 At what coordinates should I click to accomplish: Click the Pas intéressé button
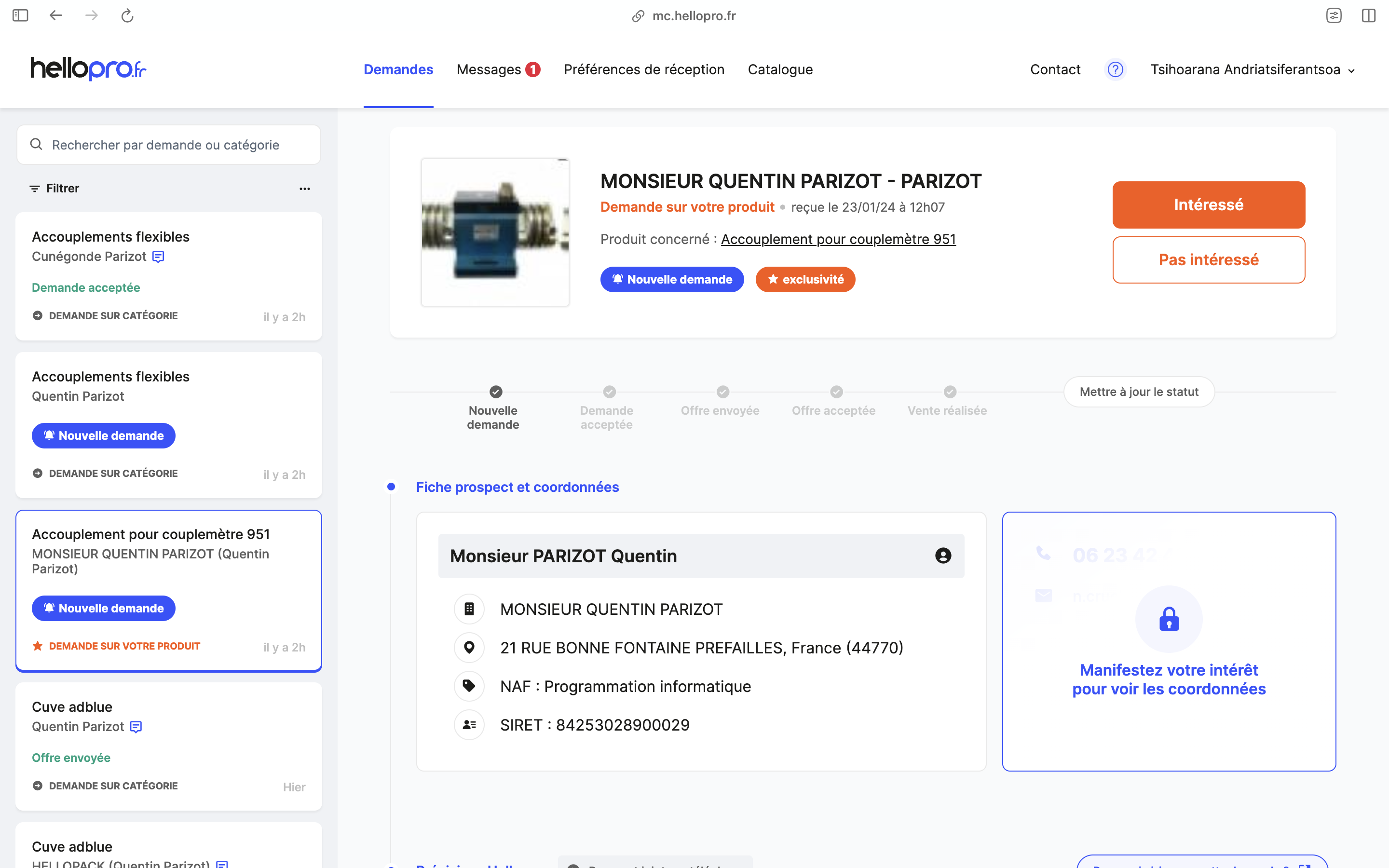click(x=1209, y=260)
